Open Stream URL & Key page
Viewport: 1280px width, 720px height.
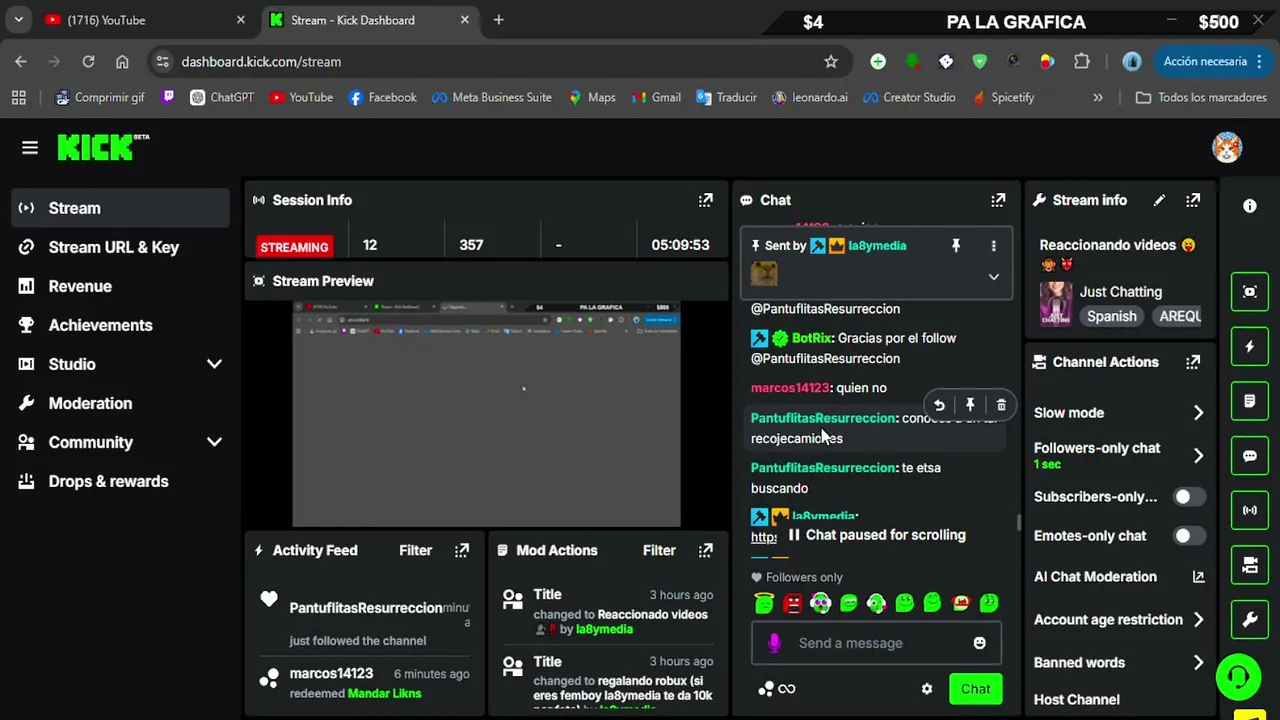pyautogui.click(x=120, y=247)
